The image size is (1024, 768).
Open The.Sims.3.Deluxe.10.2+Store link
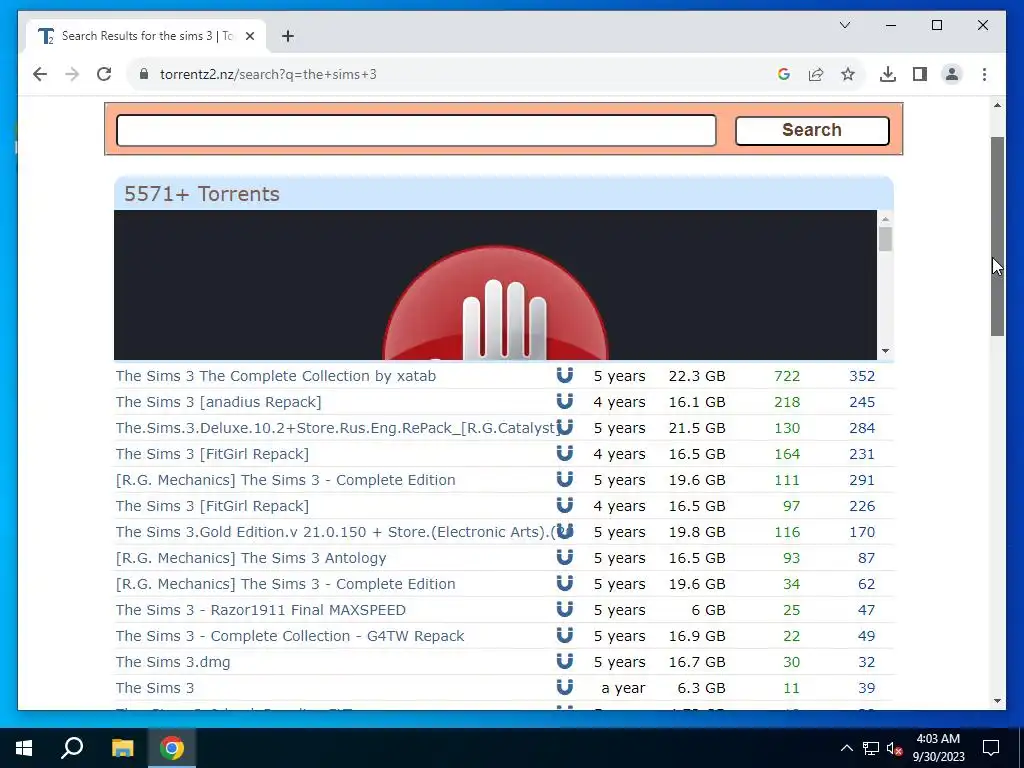click(336, 428)
